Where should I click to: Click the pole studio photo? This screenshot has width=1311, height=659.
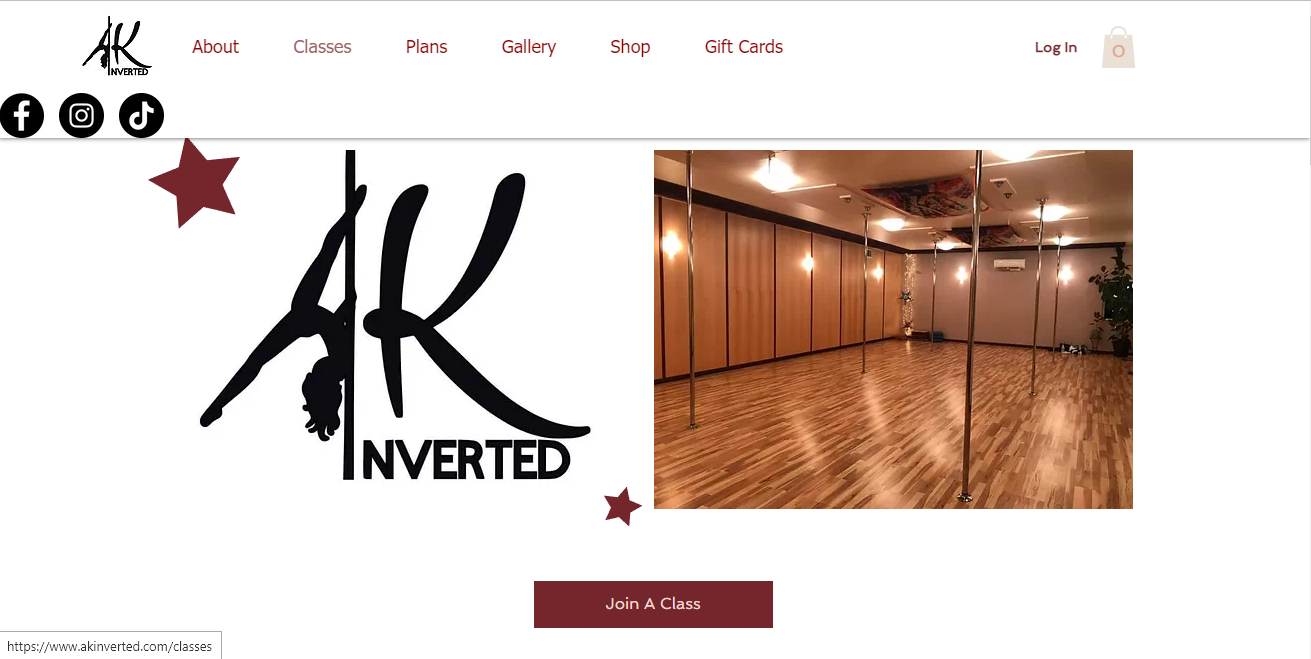(x=893, y=329)
